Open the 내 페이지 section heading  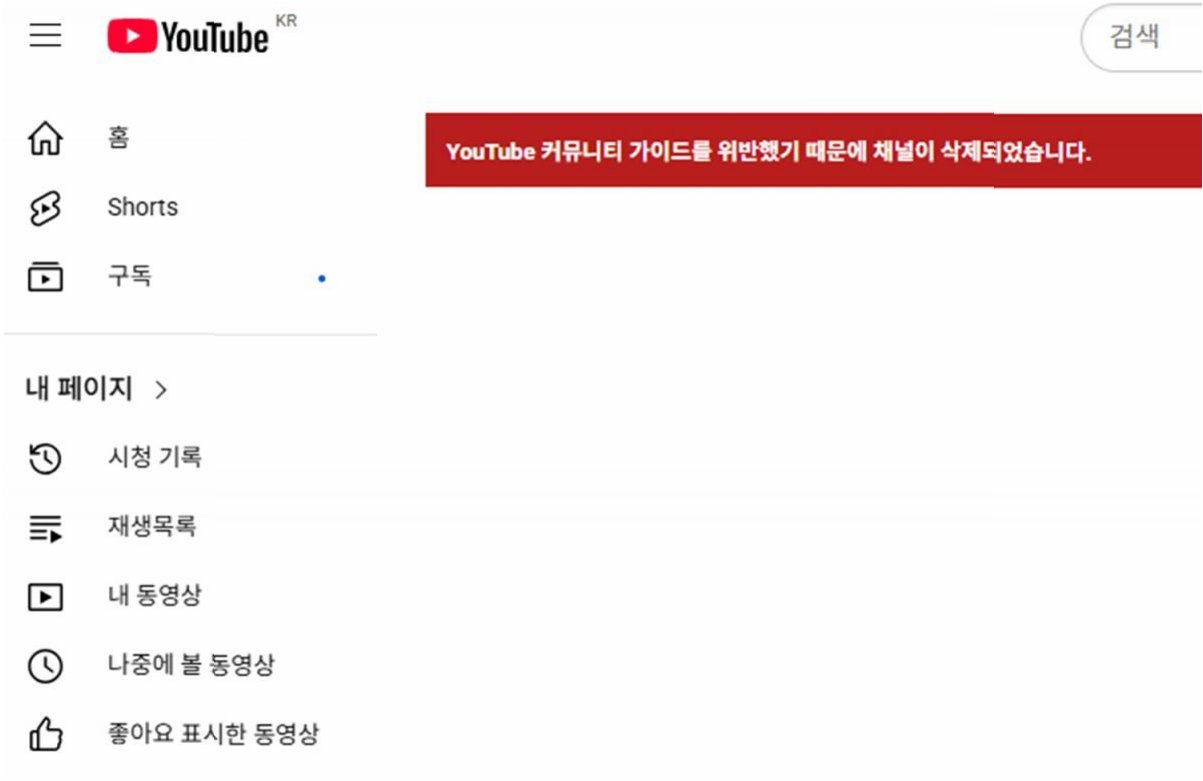coord(79,389)
